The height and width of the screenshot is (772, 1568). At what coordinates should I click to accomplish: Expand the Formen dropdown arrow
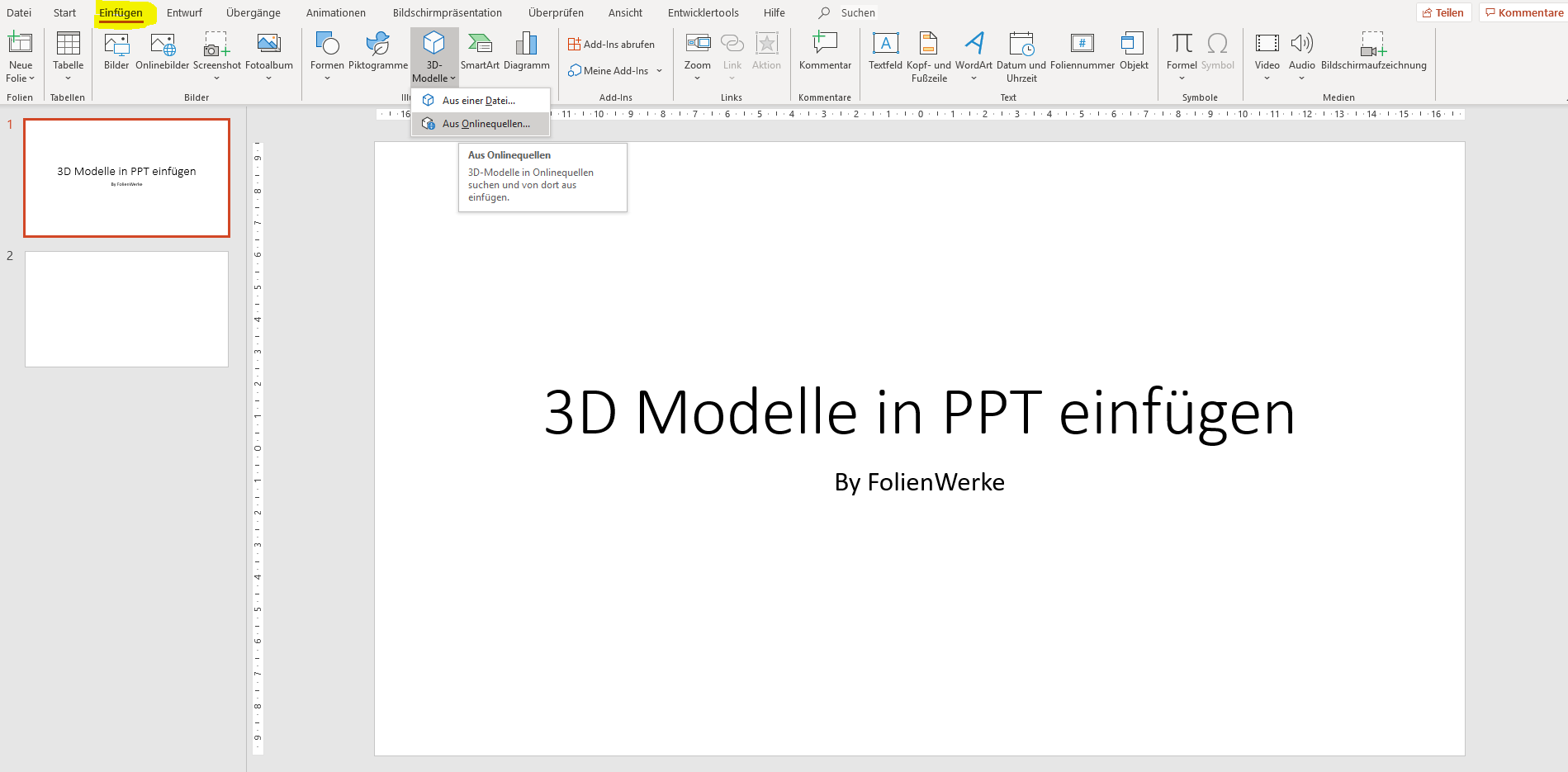click(x=327, y=78)
